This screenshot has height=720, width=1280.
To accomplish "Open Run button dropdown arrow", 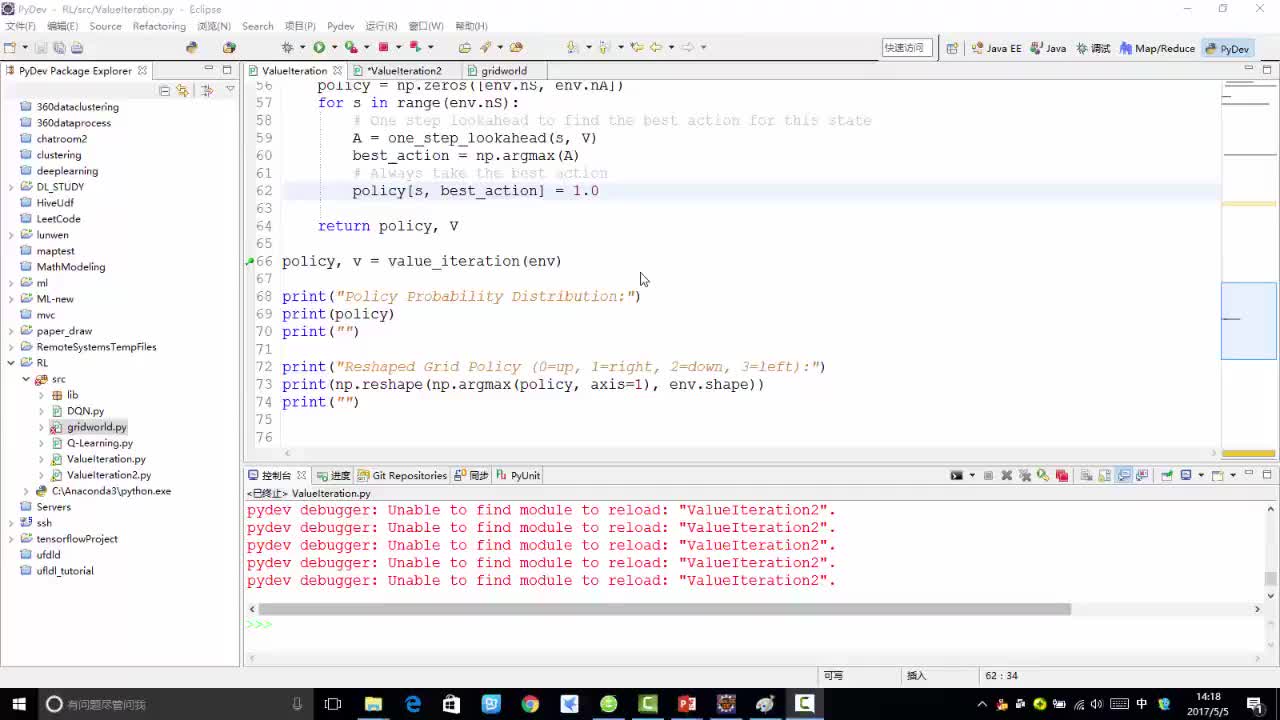I will coord(333,47).
